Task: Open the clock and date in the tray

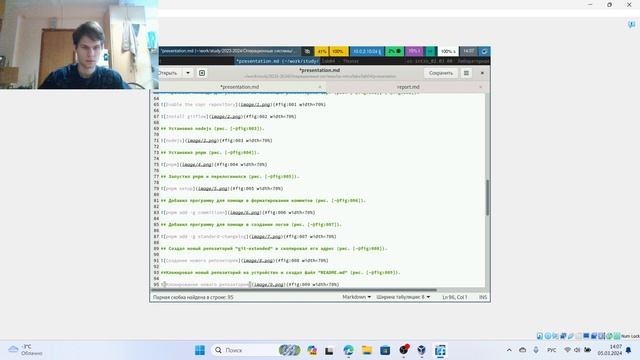Action: [610, 350]
